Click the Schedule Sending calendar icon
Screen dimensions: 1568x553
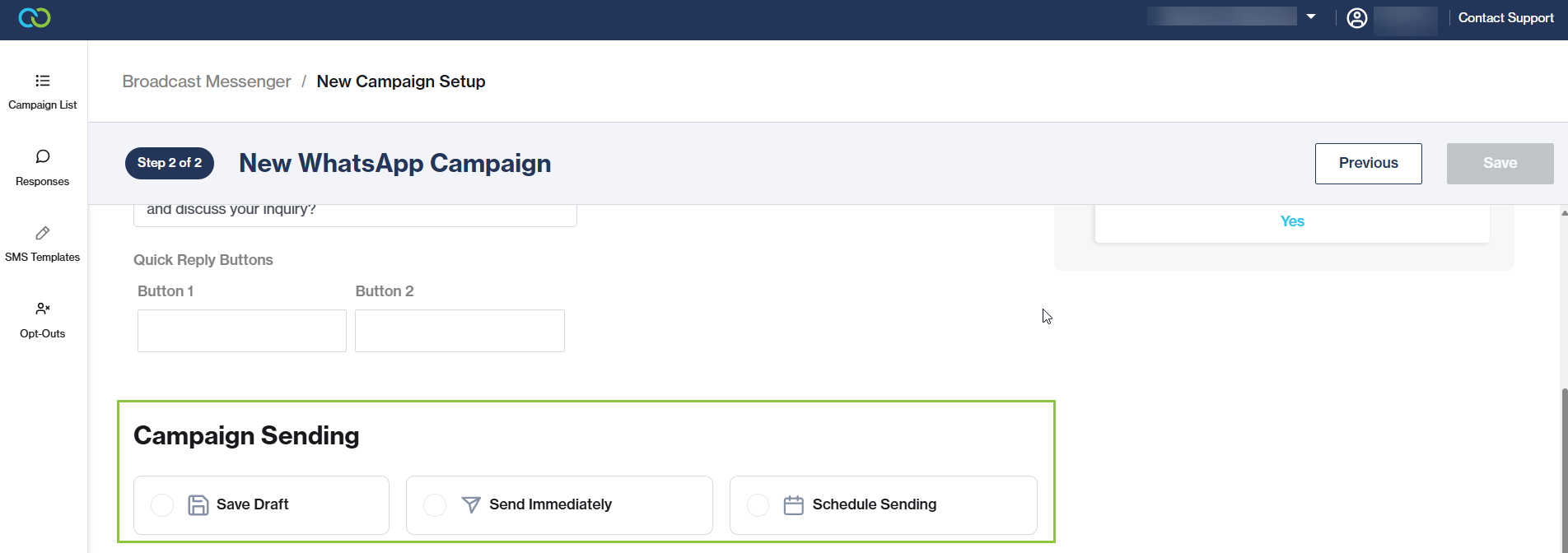point(794,505)
